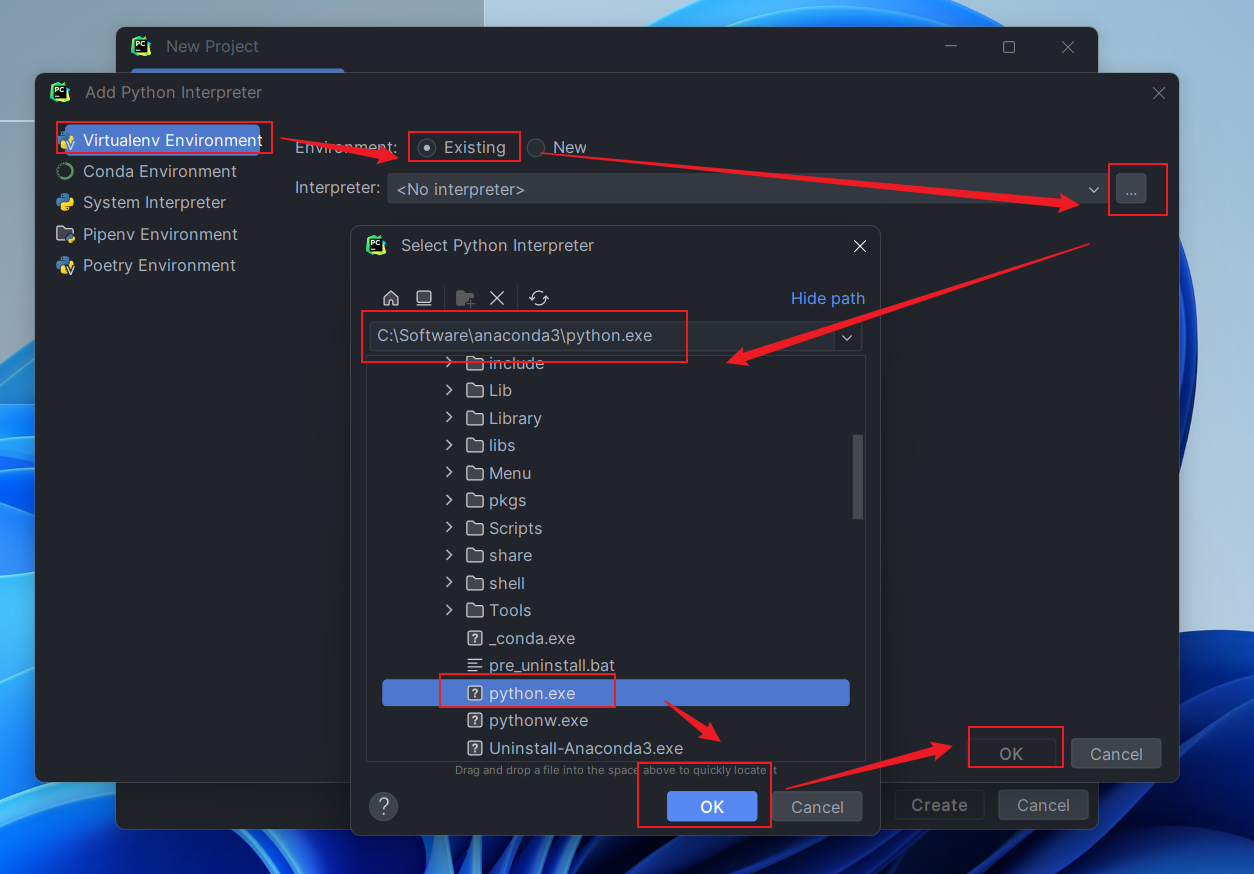The image size is (1254, 874).
Task: Select the Tools folder name
Action: click(510, 610)
